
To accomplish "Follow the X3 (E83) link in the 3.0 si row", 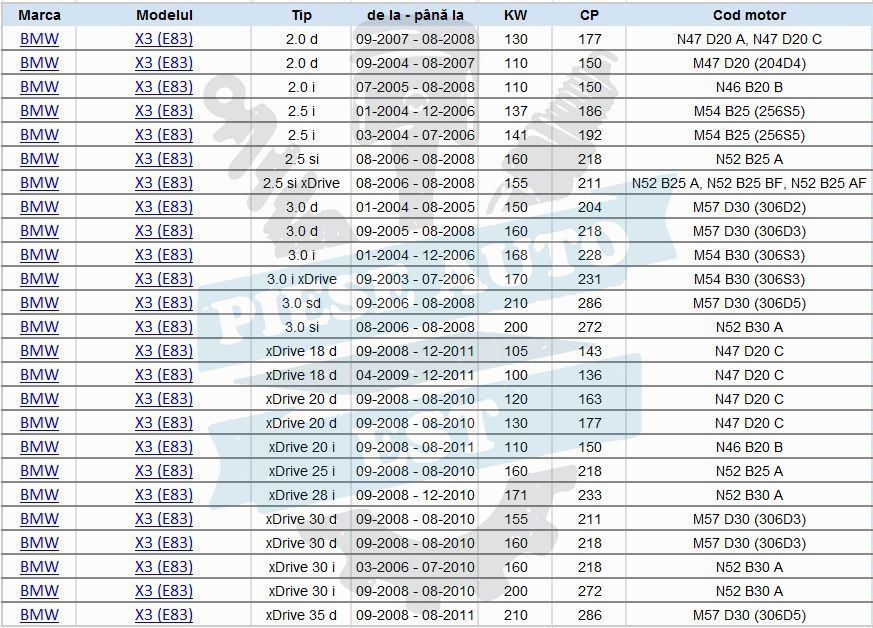I will pyautogui.click(x=164, y=327).
